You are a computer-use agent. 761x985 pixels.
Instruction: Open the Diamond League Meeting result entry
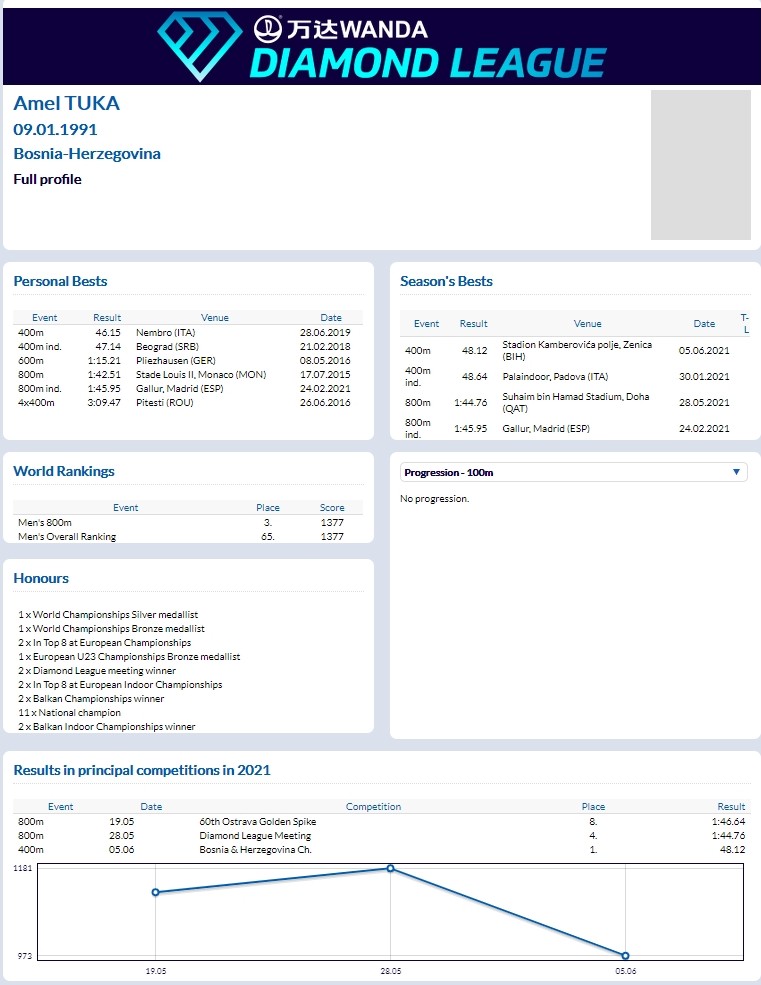255,836
